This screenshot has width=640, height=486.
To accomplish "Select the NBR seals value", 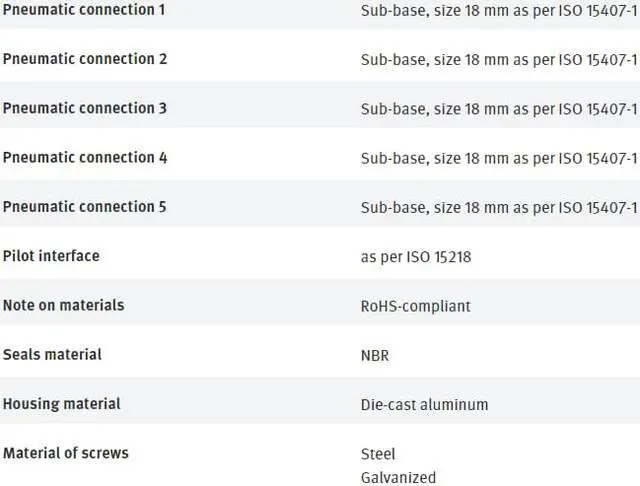I will tap(376, 355).
